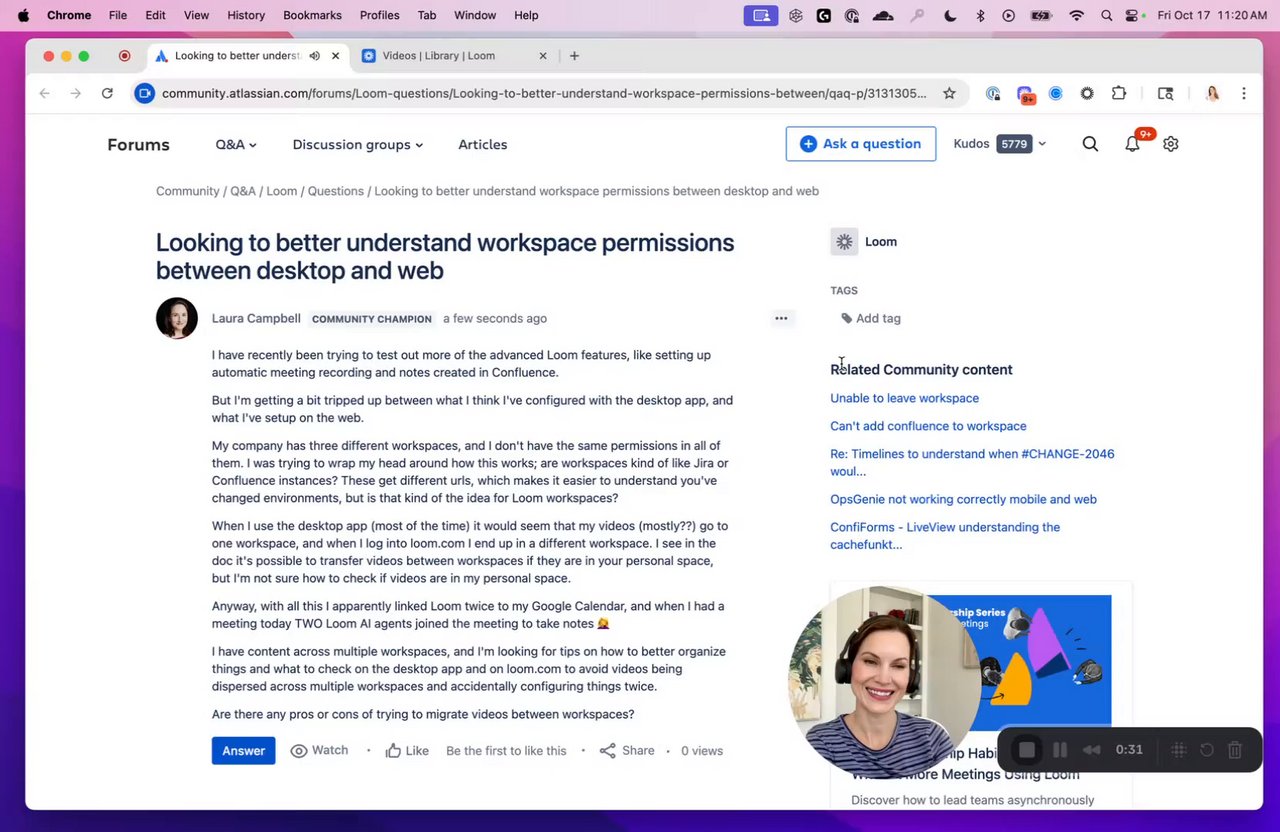Go back in browser history
The width and height of the screenshot is (1280, 832).
44,93
